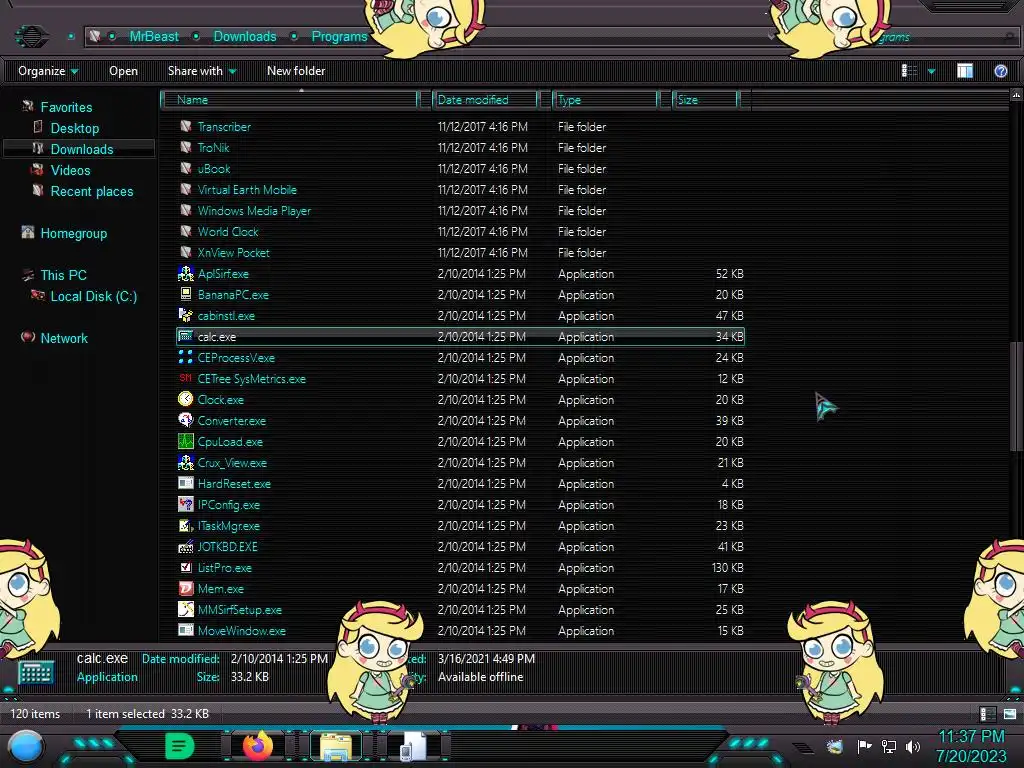1024x768 pixels.
Task: Open Videos in the navigation pane
Action: click(x=71, y=170)
